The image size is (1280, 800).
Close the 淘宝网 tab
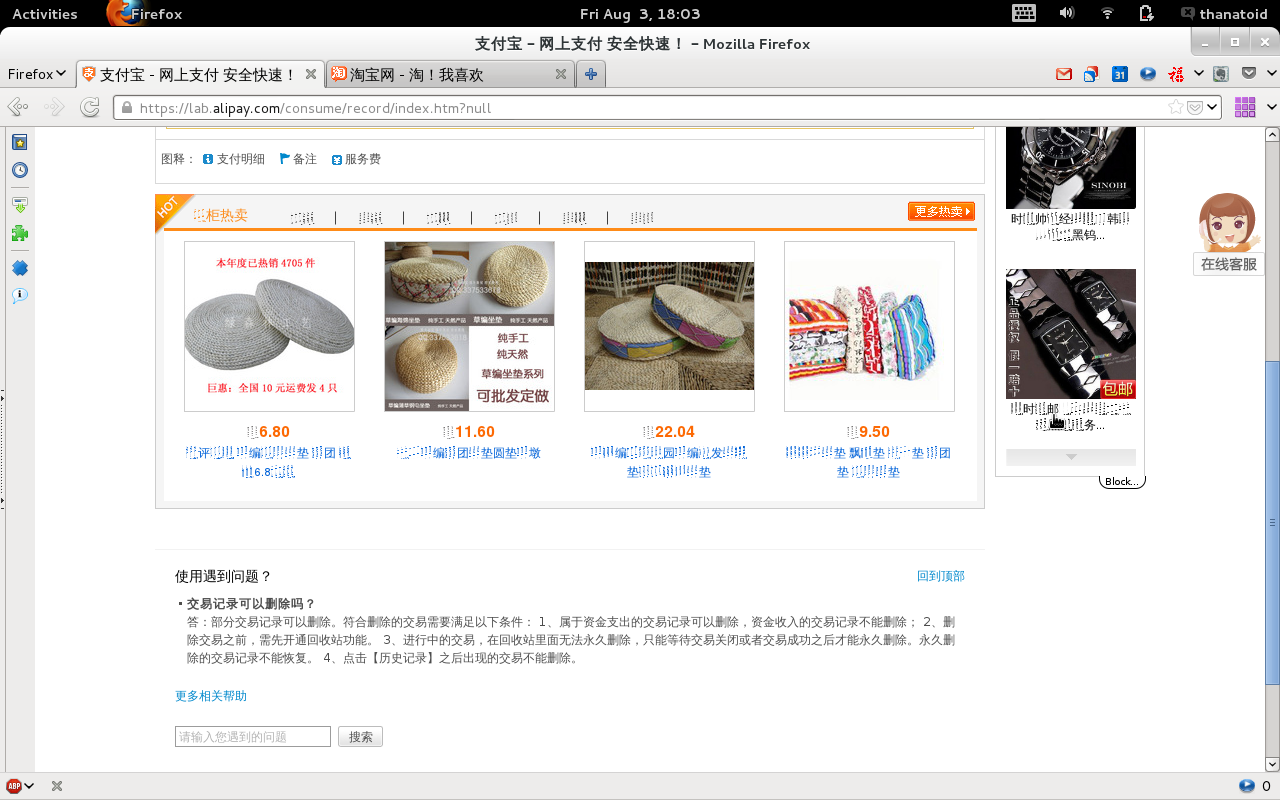(x=561, y=74)
